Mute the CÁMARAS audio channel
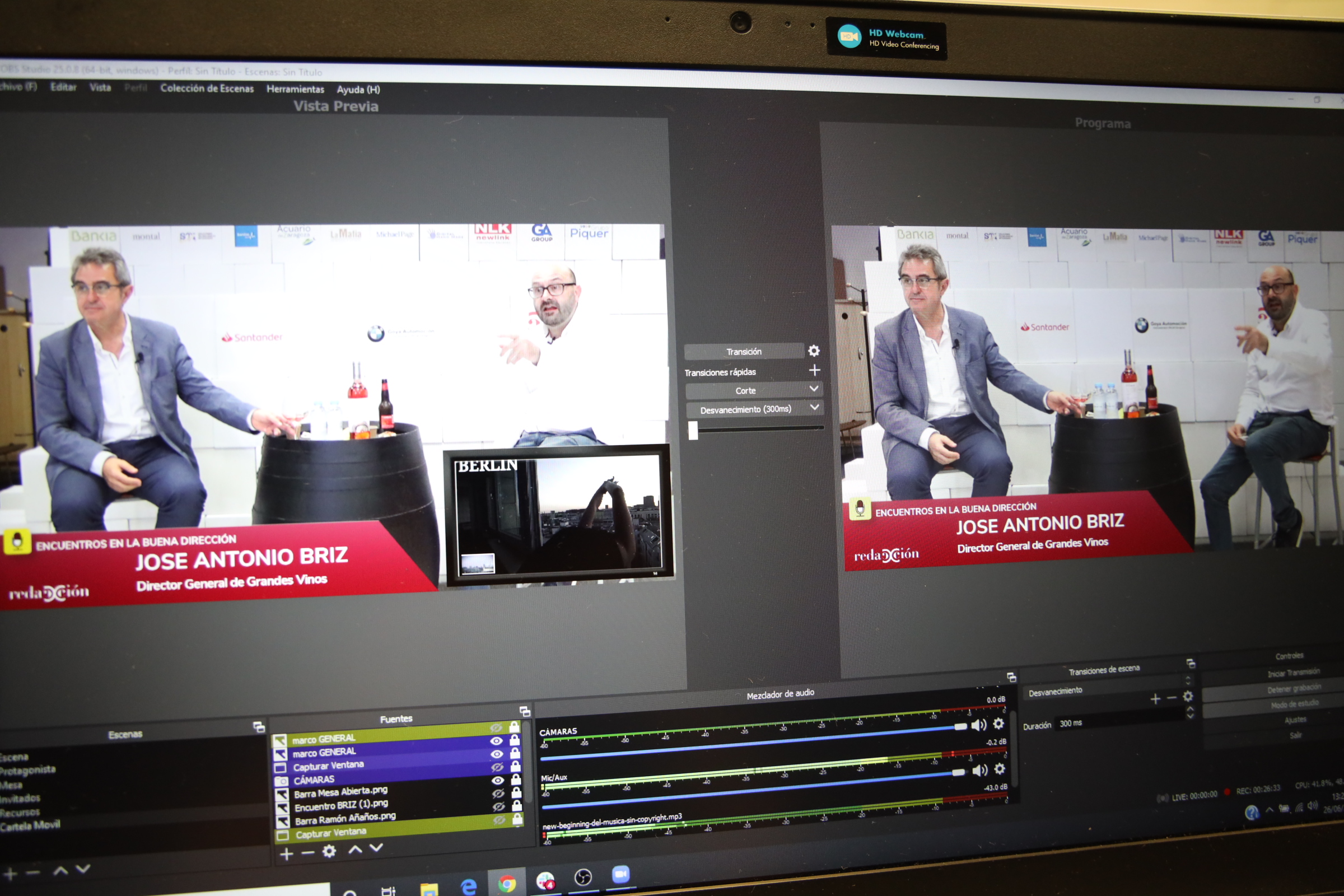Image resolution: width=1344 pixels, height=896 pixels. coord(979,725)
